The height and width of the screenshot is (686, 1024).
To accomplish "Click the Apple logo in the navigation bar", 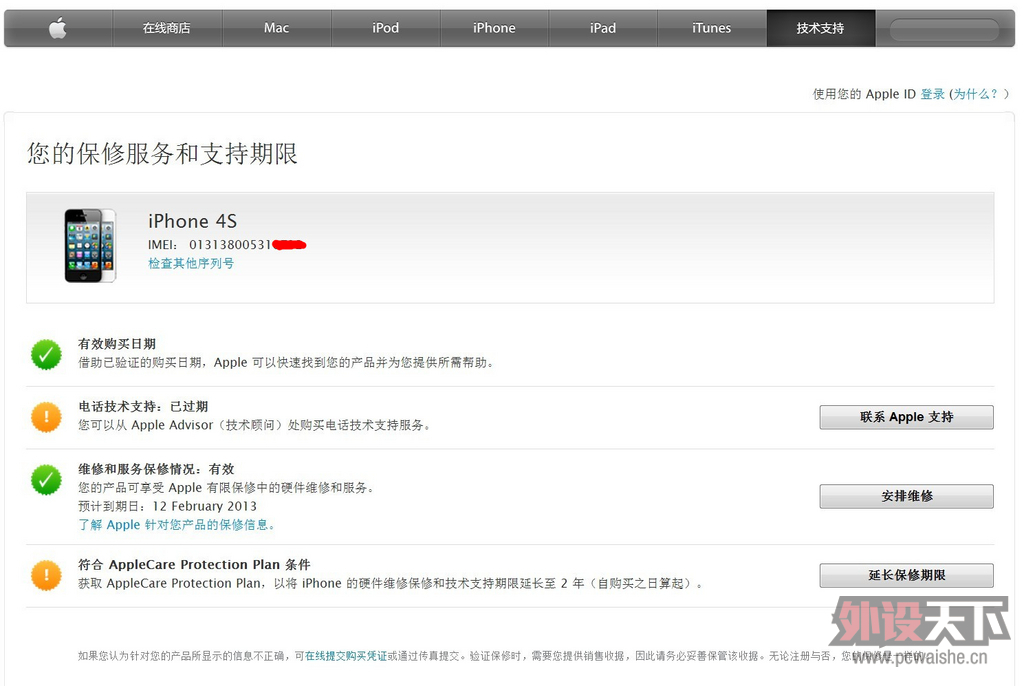I will click(58, 28).
